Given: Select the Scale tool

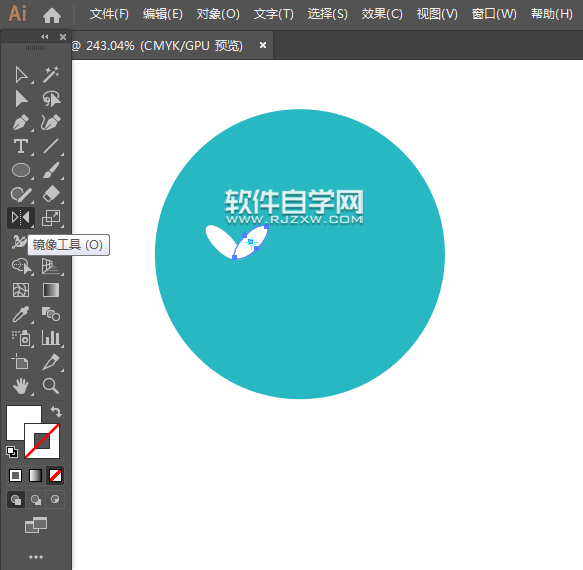Looking at the screenshot, I should click(51, 218).
